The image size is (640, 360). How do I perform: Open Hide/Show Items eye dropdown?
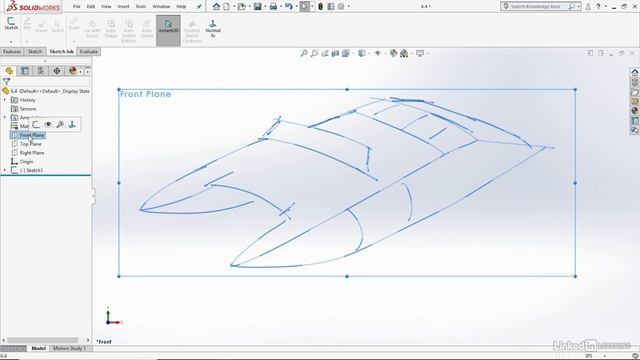pyautogui.click(x=378, y=53)
